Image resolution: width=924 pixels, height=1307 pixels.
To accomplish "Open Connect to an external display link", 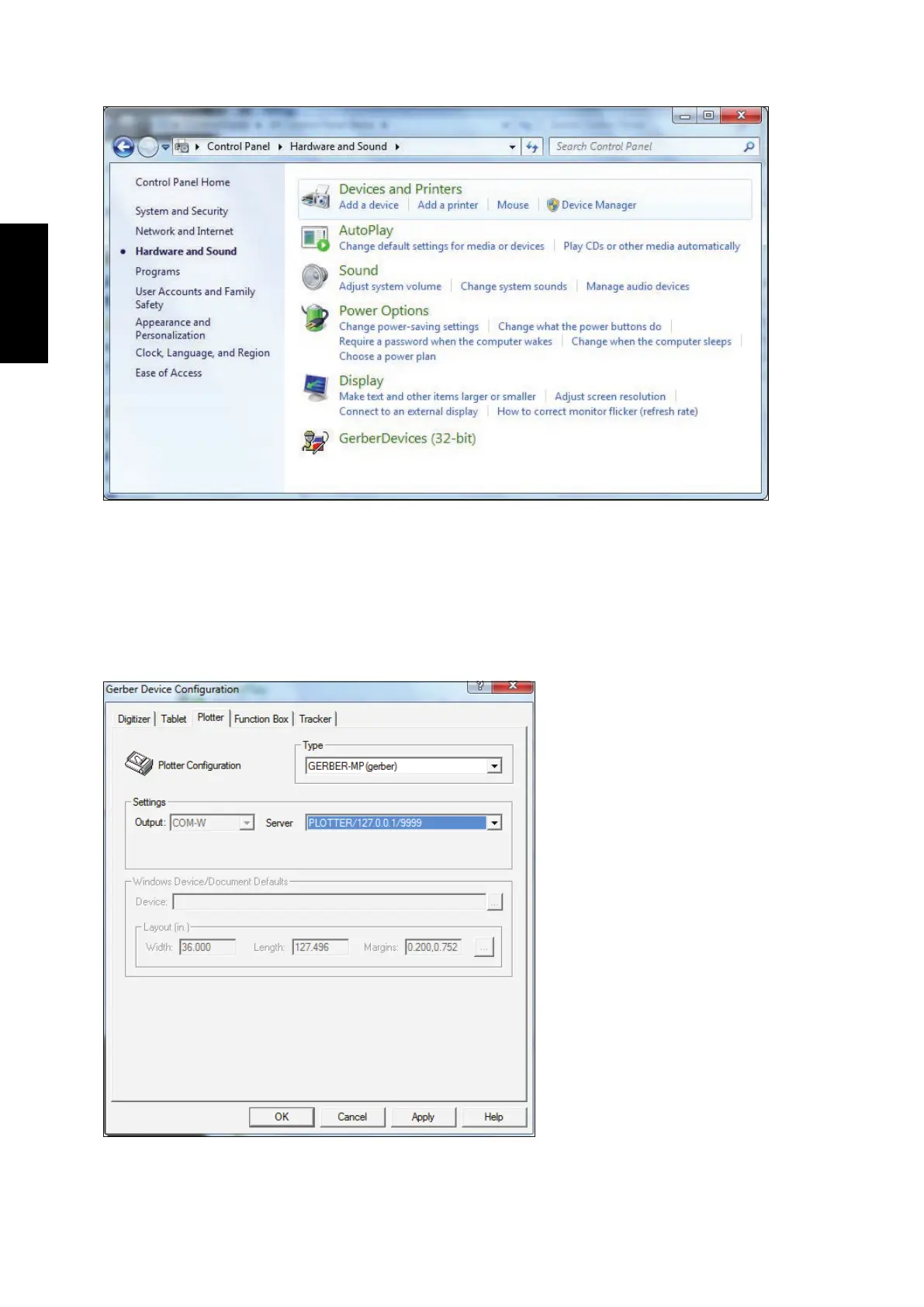I will (x=408, y=411).
